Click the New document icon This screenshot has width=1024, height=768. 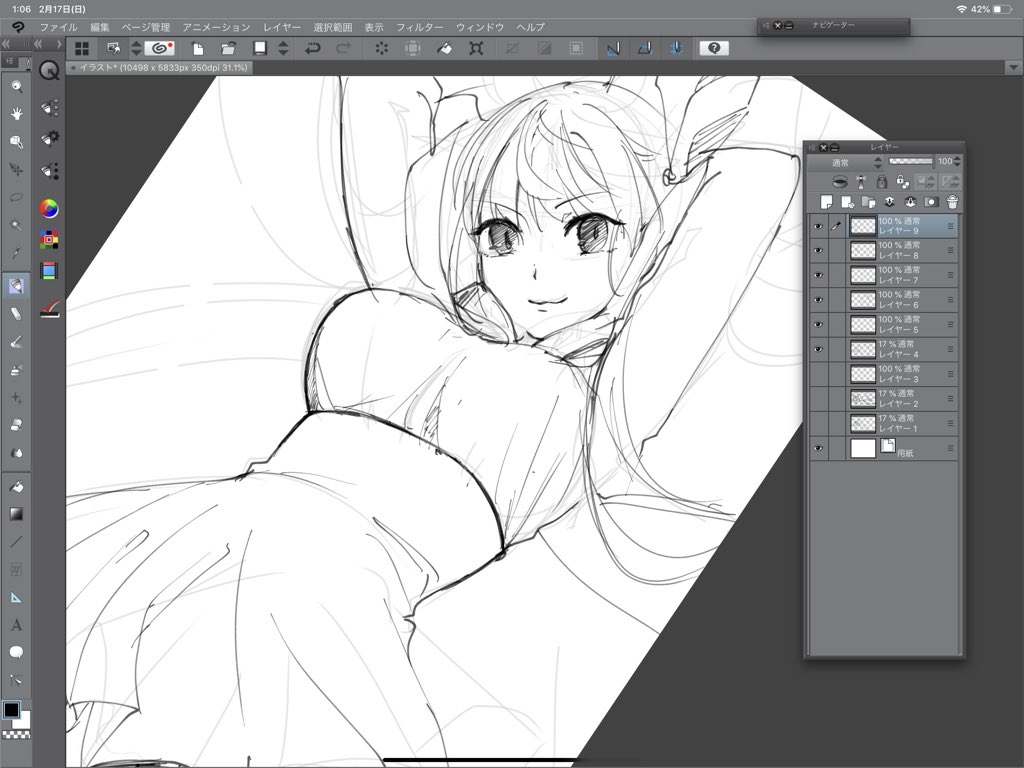tap(198, 48)
